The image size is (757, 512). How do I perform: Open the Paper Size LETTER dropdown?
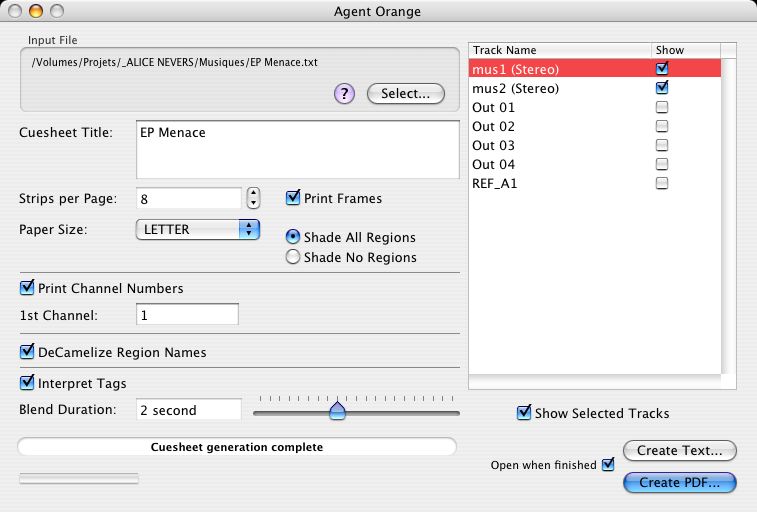point(197,229)
